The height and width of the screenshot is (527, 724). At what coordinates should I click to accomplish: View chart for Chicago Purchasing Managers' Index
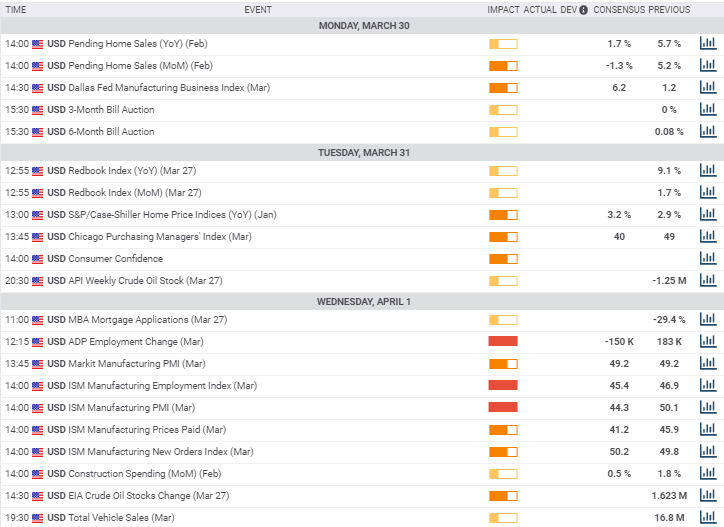[708, 237]
